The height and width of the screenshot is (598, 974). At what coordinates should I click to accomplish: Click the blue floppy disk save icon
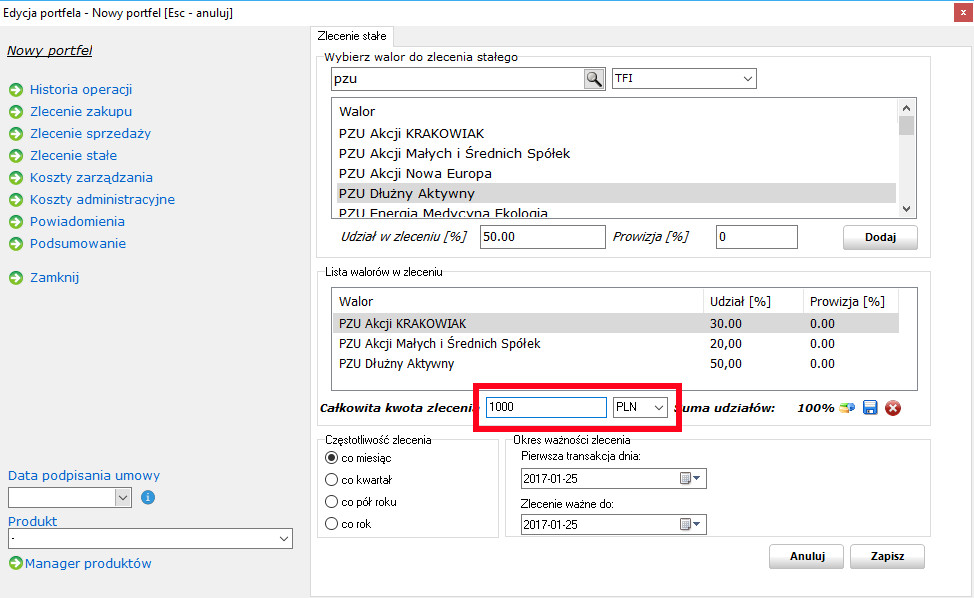[x=870, y=408]
